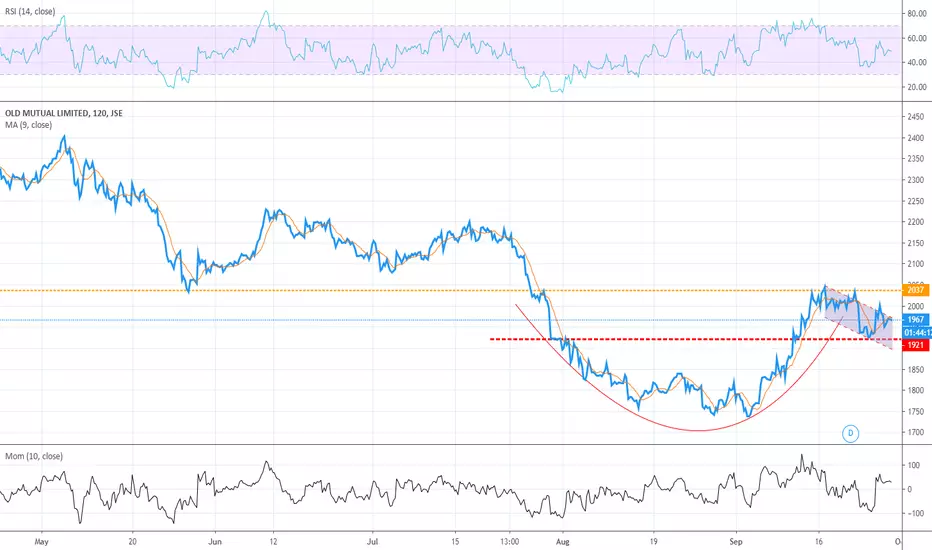The width and height of the screenshot is (932, 550).
Task: Click the blue 1967 current price label
Action: (915, 320)
